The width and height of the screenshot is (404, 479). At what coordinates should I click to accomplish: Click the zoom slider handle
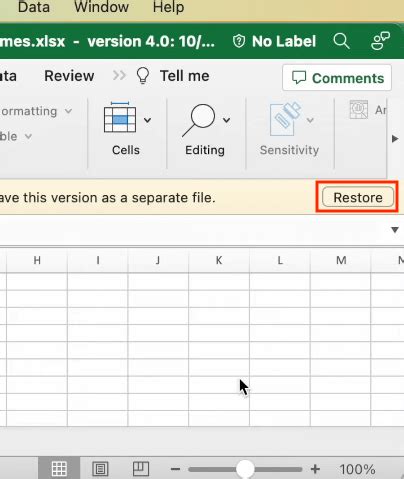(x=245, y=469)
